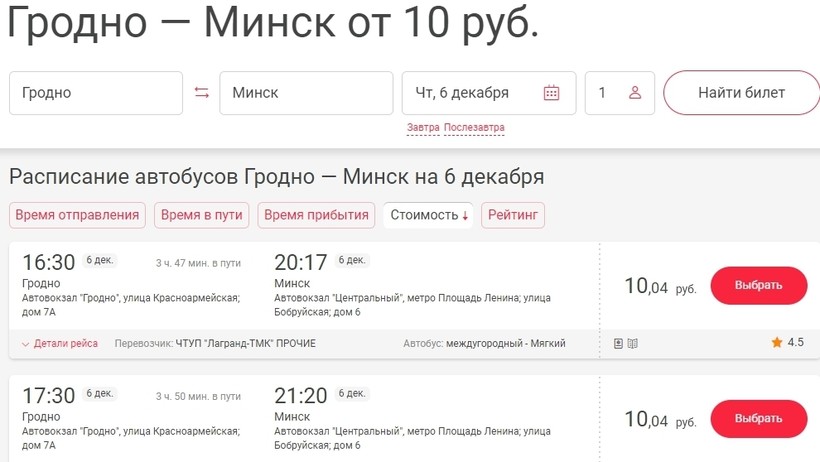Toggle Стоимость sort order

(x=428, y=215)
